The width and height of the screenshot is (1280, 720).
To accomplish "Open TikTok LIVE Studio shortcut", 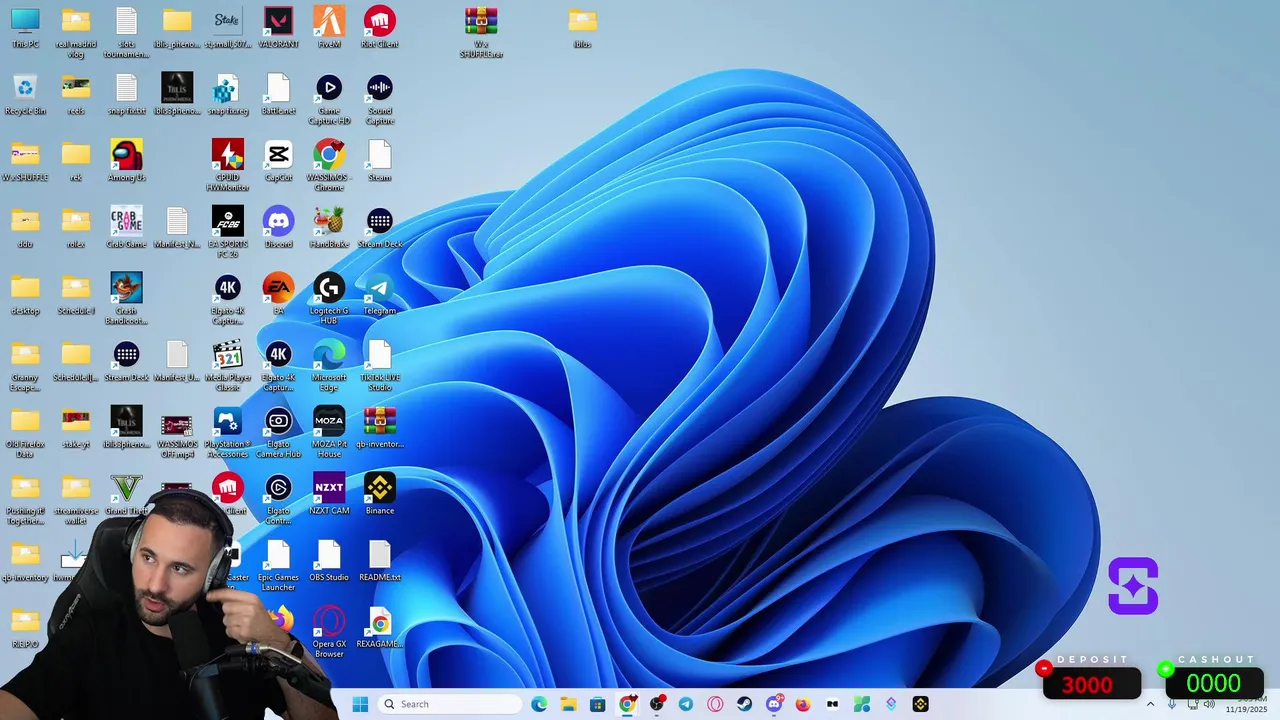I will [379, 365].
